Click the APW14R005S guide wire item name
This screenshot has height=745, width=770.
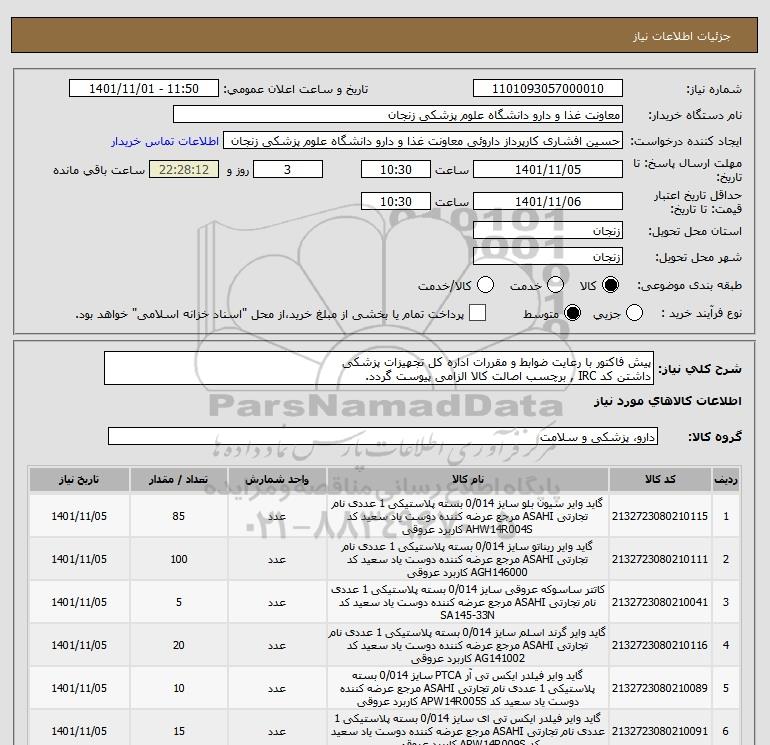coord(467,688)
